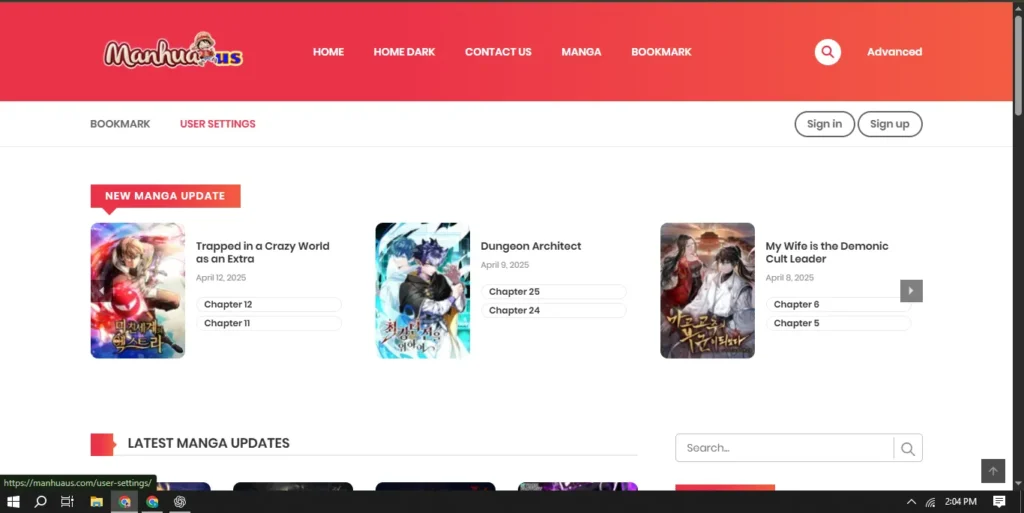Click the Sign up button
Image resolution: width=1024 pixels, height=513 pixels.
pyautogui.click(x=889, y=124)
